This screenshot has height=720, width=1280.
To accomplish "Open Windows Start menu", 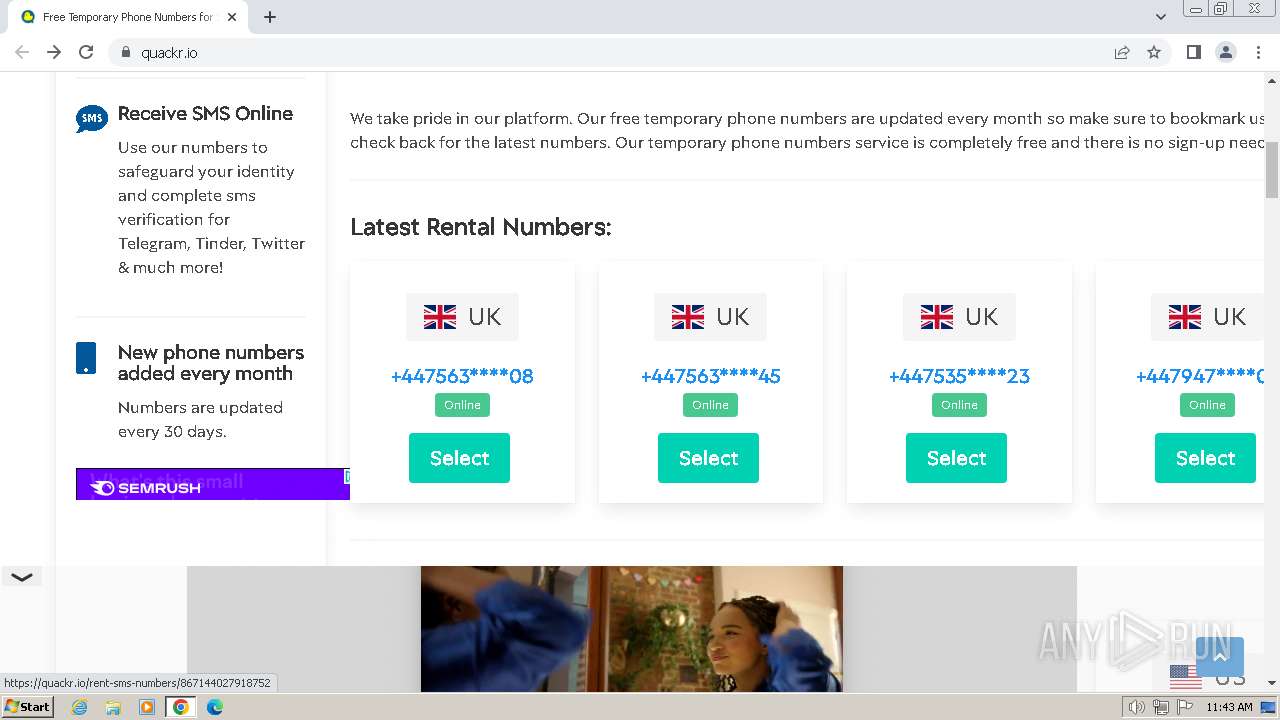I will [27, 707].
